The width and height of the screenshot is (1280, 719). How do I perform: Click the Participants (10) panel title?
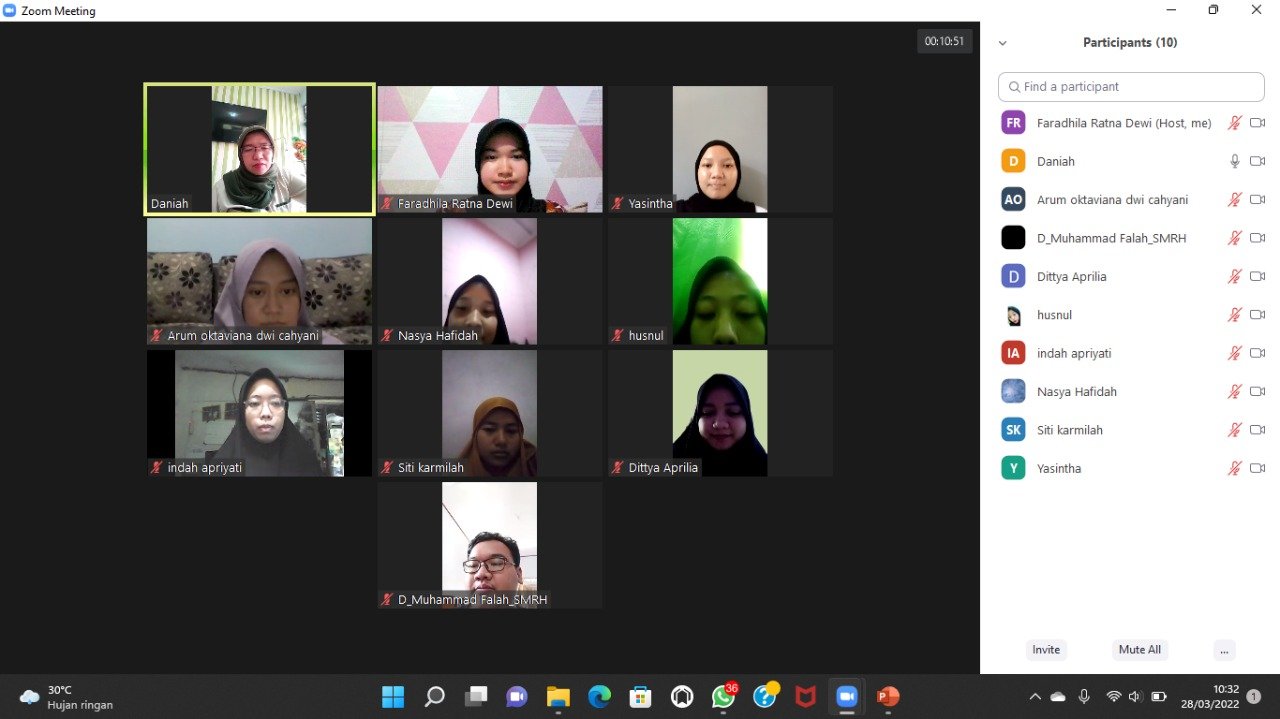coord(1130,43)
